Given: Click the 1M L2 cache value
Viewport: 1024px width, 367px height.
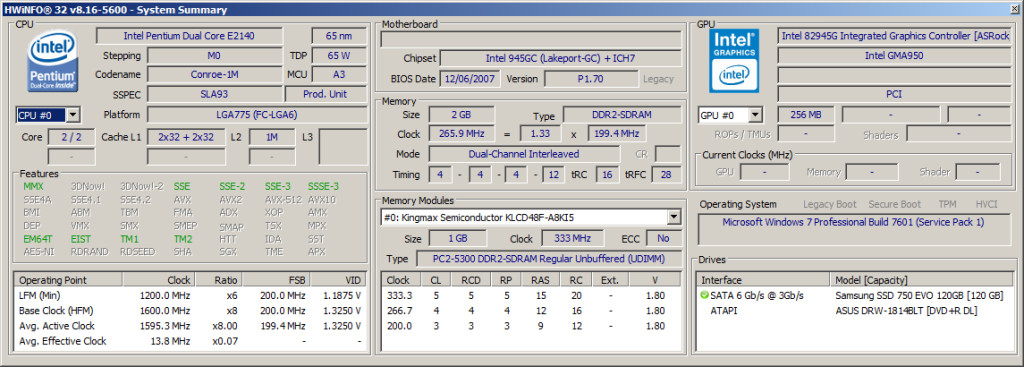Looking at the screenshot, I should pyautogui.click(x=272, y=137).
